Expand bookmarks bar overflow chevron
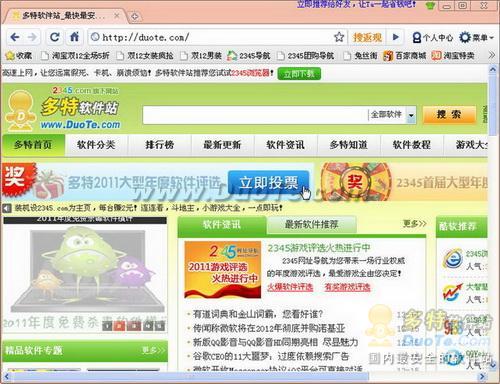Viewport: 500px width, 384px height. (x=491, y=55)
